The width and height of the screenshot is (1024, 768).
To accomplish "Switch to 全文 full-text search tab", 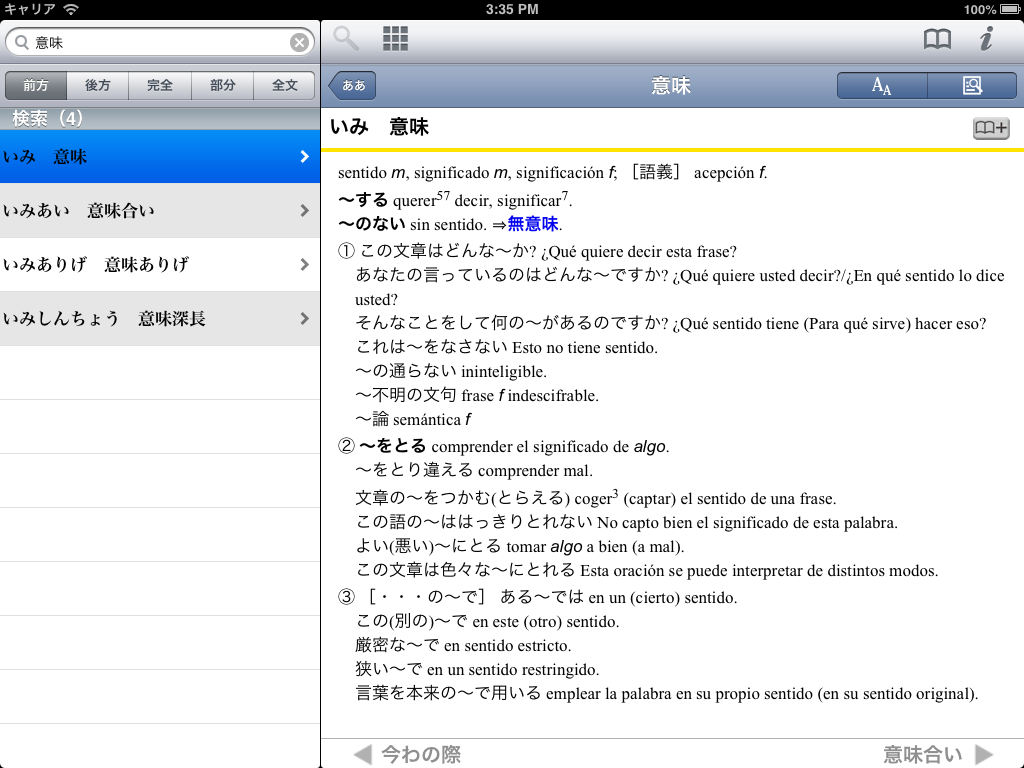I will tap(285, 86).
